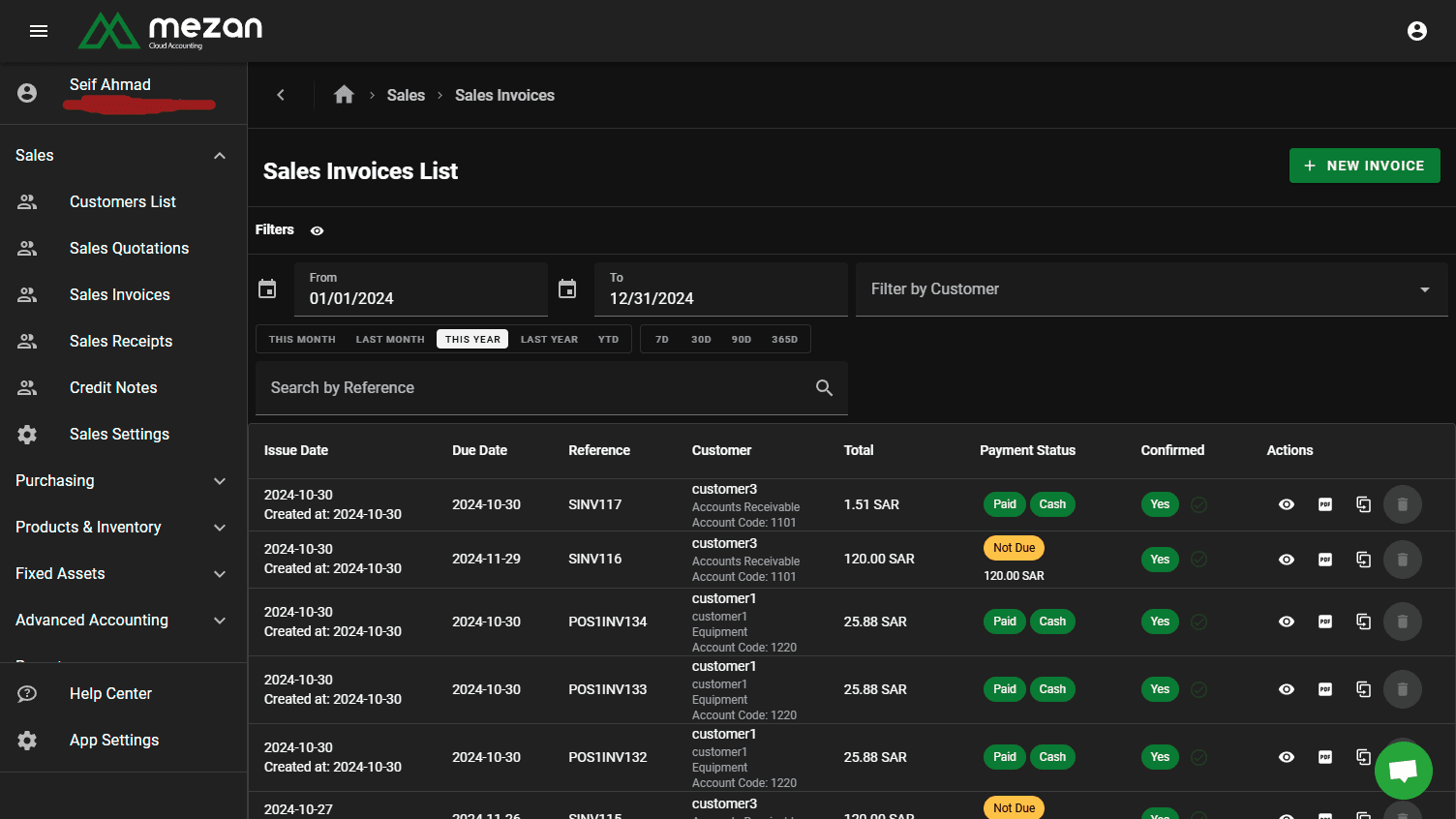
Task: Open Sales Receipts in sidebar
Action: [x=123, y=341]
